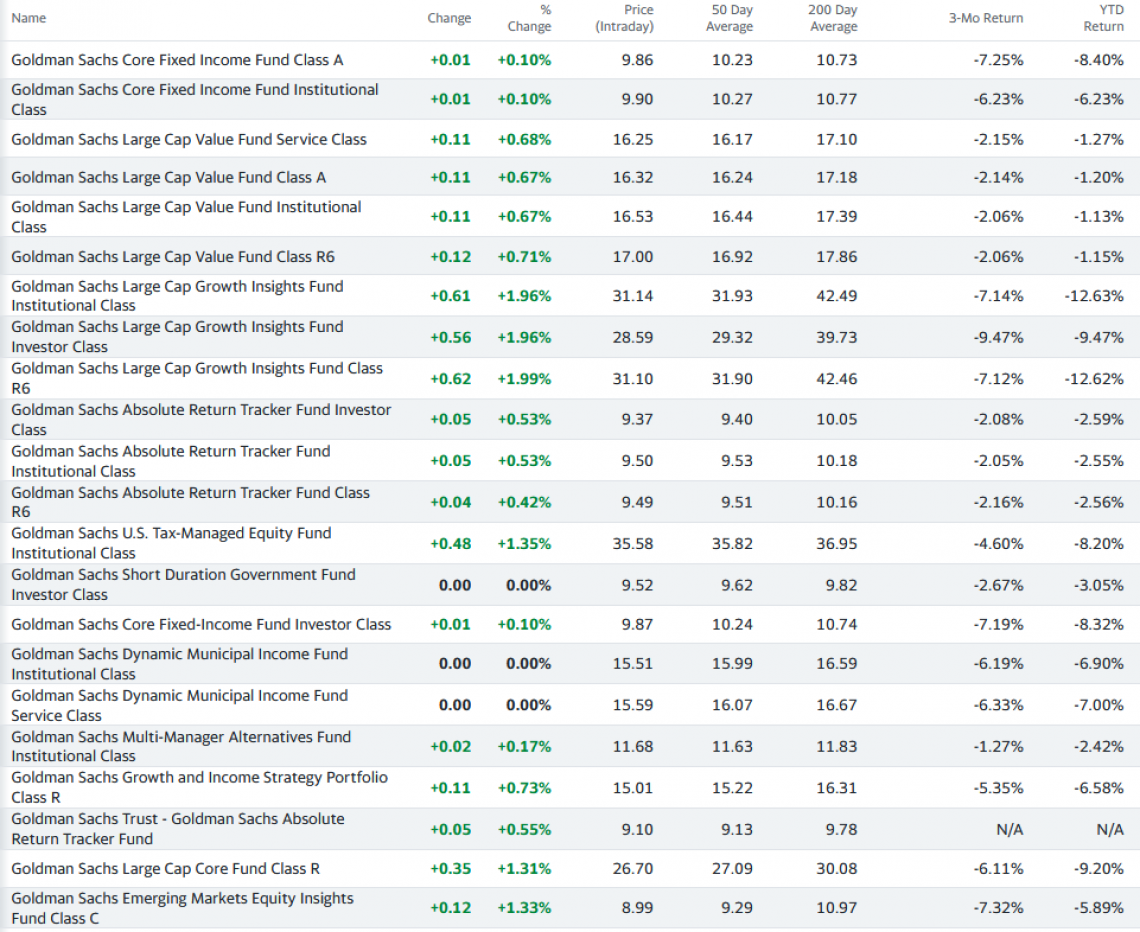This screenshot has width=1140, height=932.
Task: Click +1.96% change for Growth Insights Institutional Class
Action: tap(524, 296)
